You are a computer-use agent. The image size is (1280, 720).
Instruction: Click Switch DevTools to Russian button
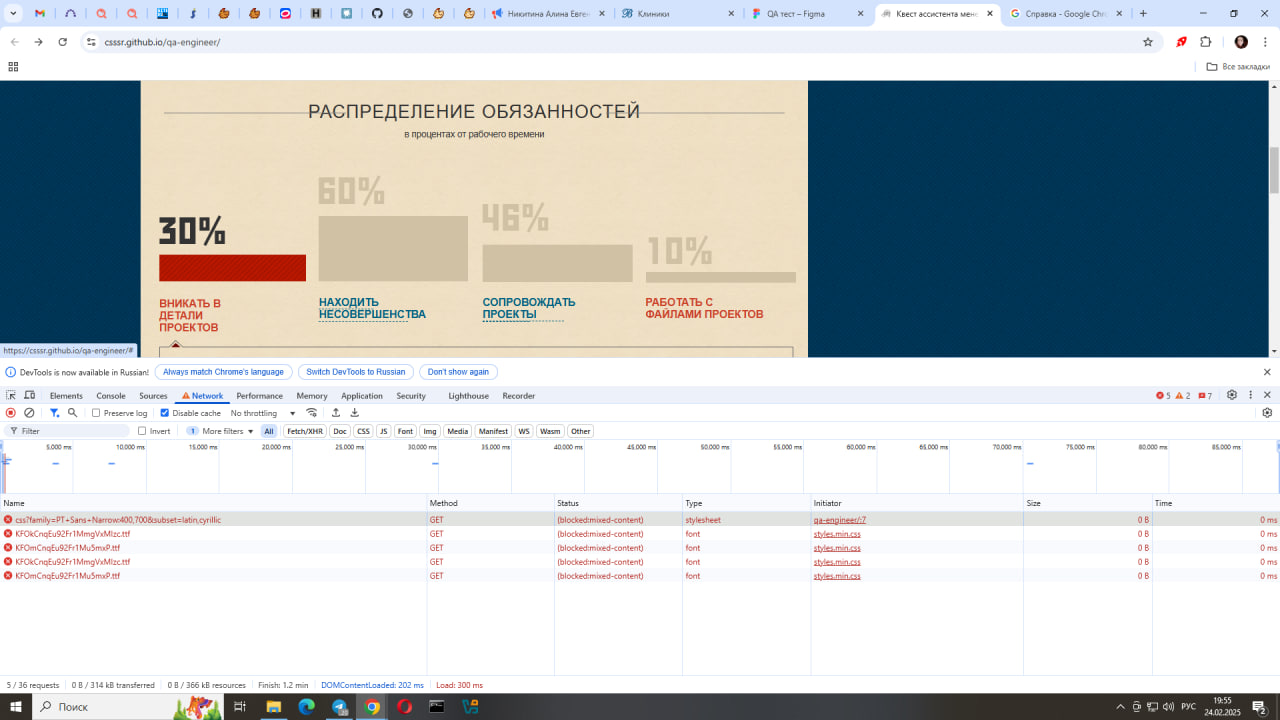point(355,372)
